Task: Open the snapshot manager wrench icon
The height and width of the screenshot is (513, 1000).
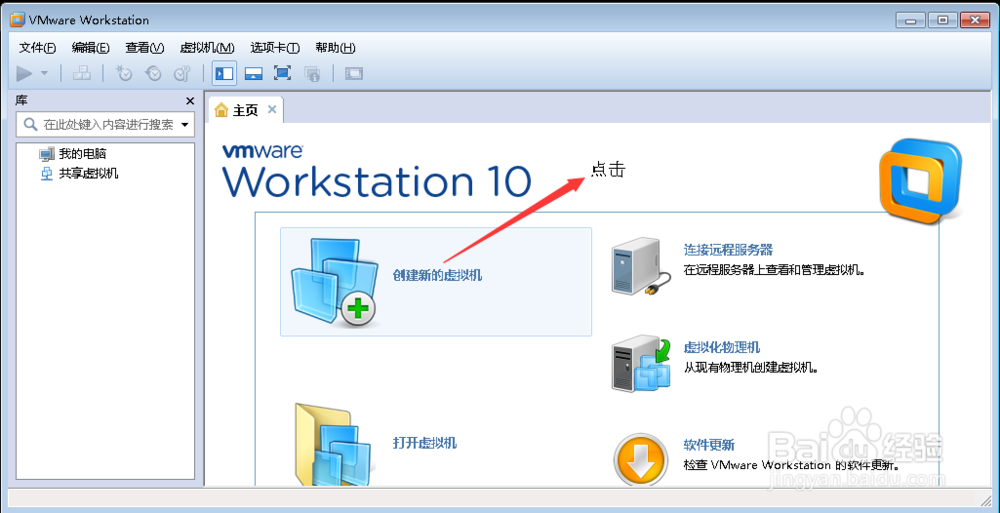Action: (182, 73)
